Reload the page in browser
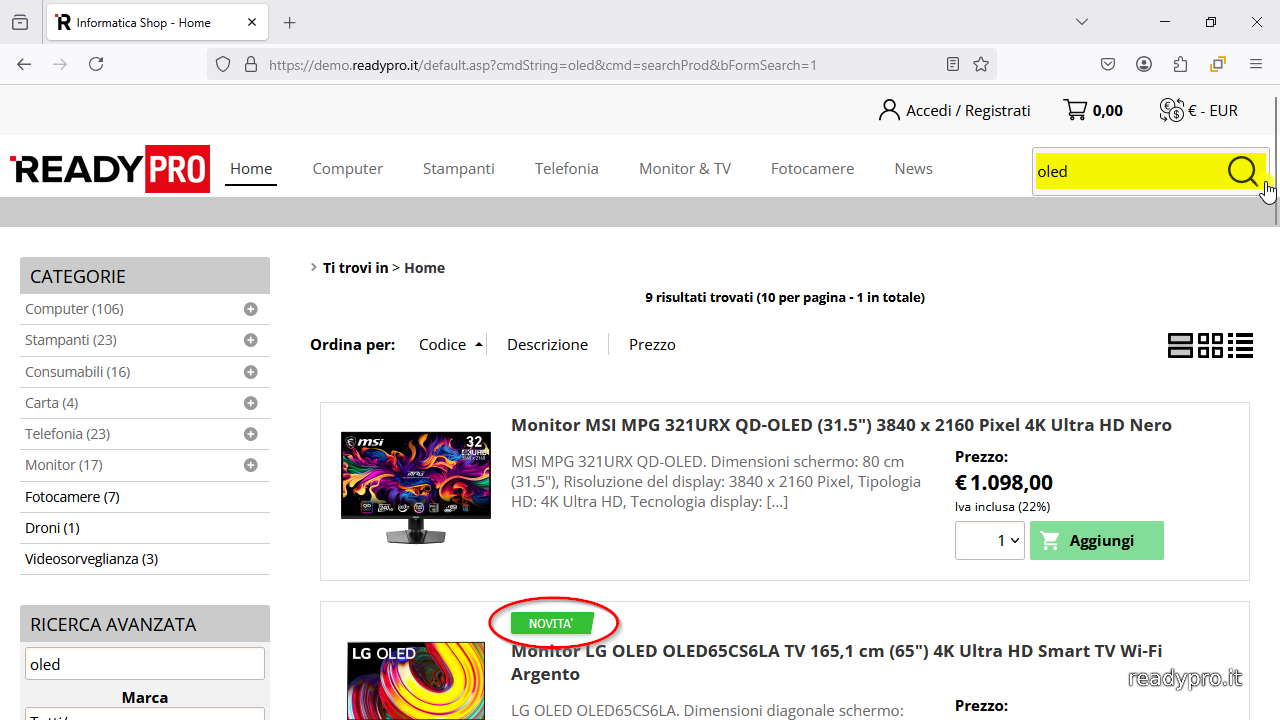Screen dimensions: 1280x720 tap(96, 64)
